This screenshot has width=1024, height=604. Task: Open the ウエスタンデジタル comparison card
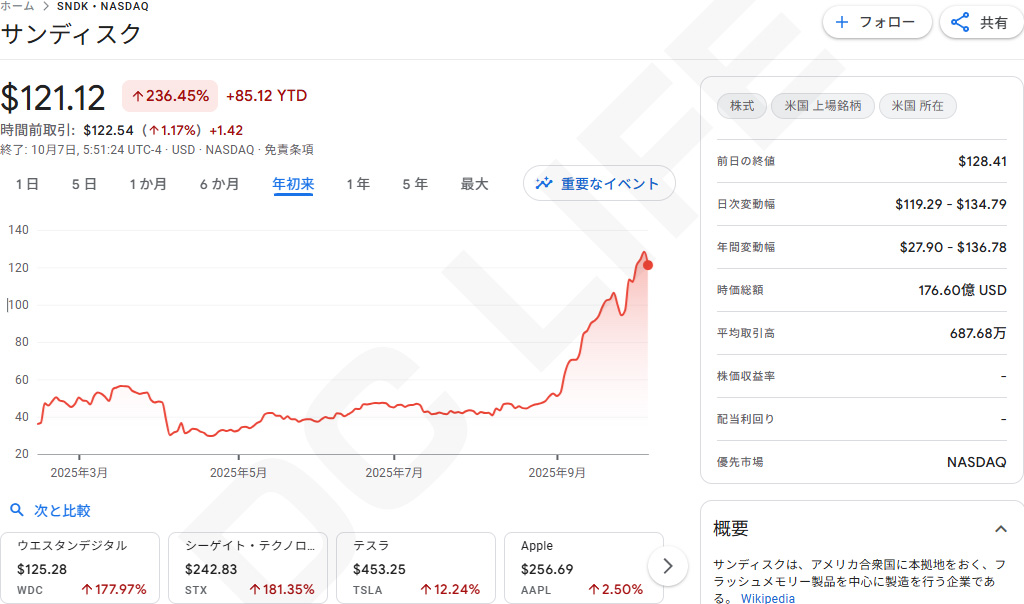[x=81, y=567]
